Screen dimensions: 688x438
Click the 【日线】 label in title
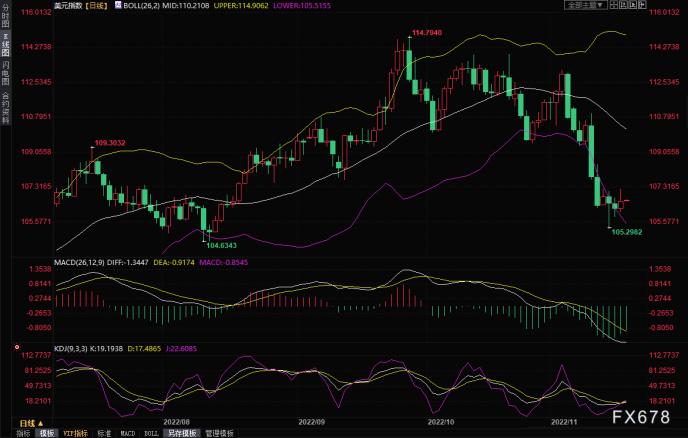tap(97, 6)
